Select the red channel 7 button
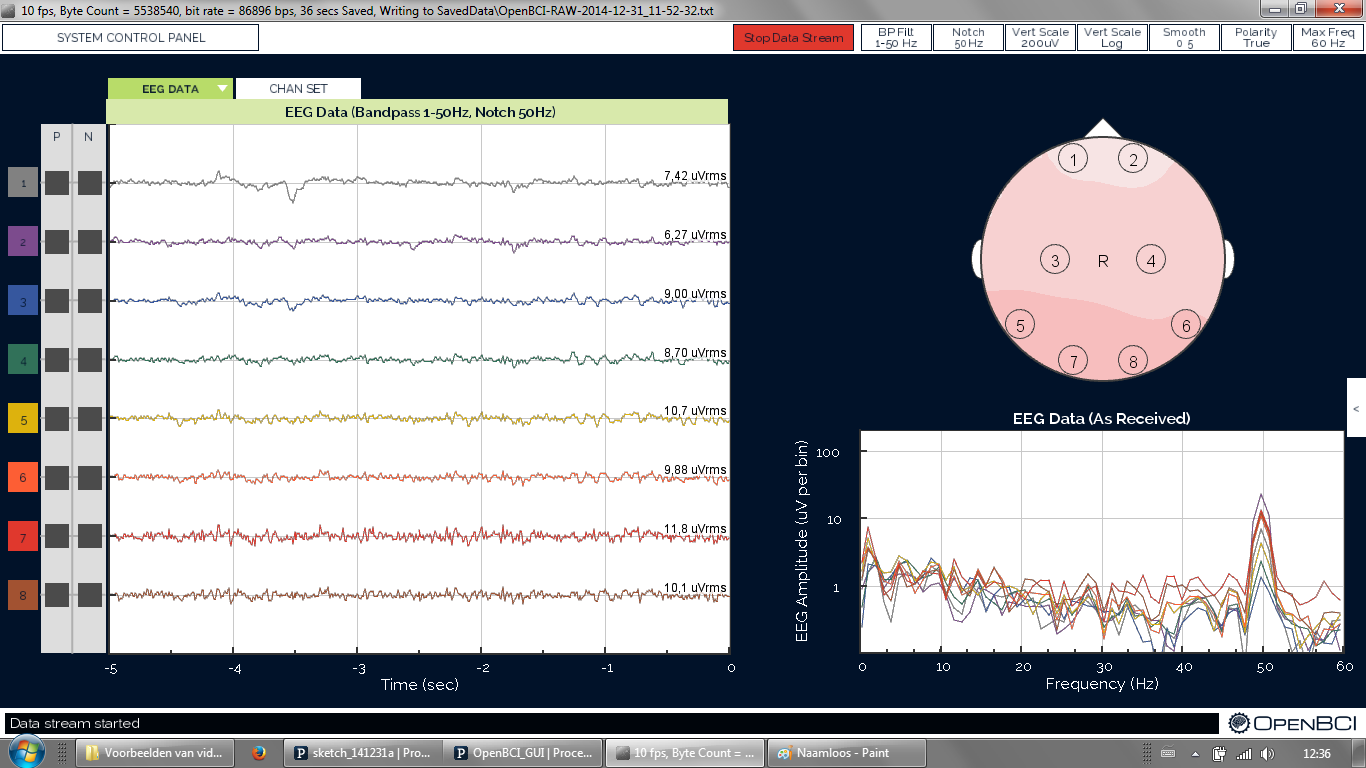Screen dimensions: 1366x768 tap(22, 536)
